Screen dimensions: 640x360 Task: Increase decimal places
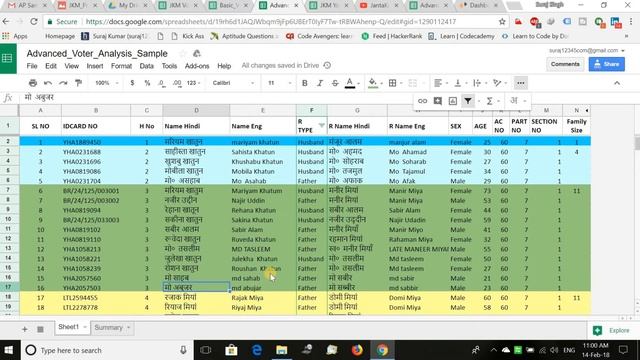coord(177,83)
